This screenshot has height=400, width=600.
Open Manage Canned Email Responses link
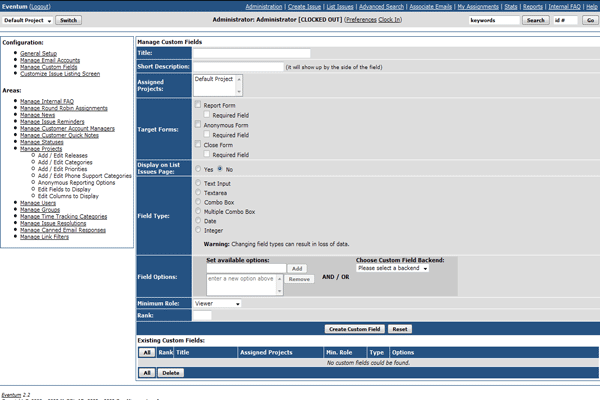coord(63,230)
